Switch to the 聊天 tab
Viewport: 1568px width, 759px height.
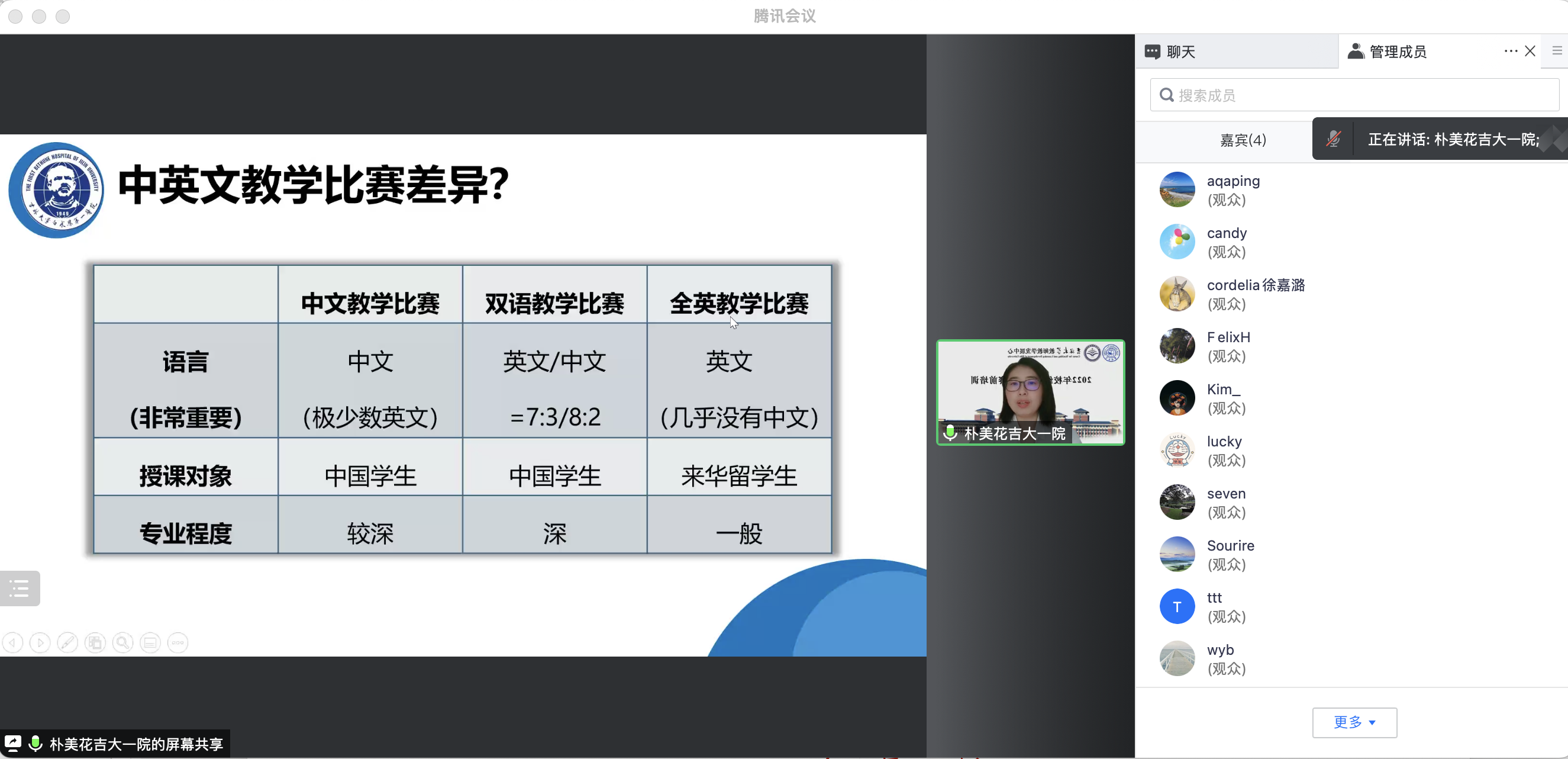[1236, 51]
